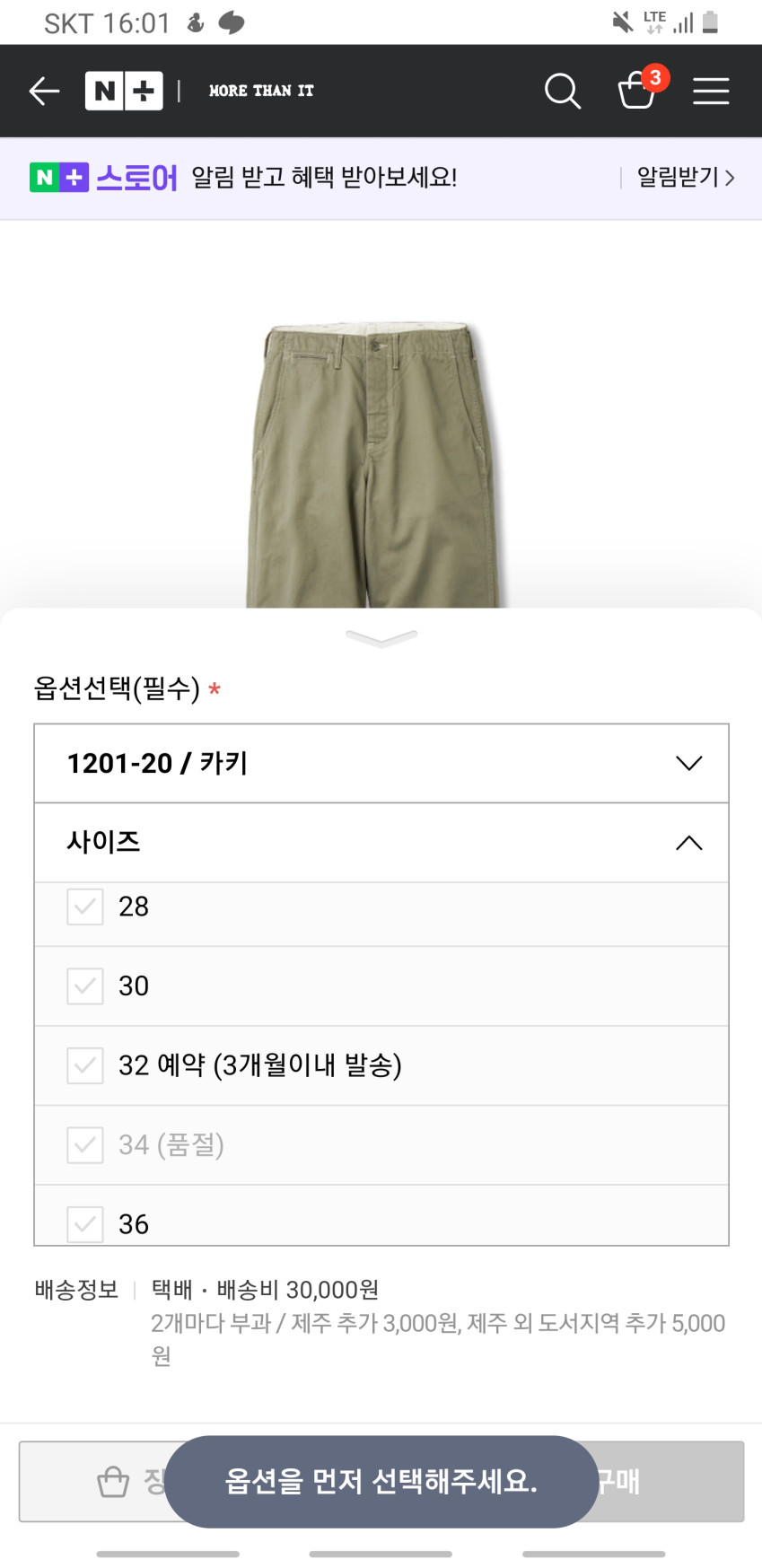Open the shopping cart icon
Image resolution: width=762 pixels, height=1568 pixels.
[x=638, y=90]
